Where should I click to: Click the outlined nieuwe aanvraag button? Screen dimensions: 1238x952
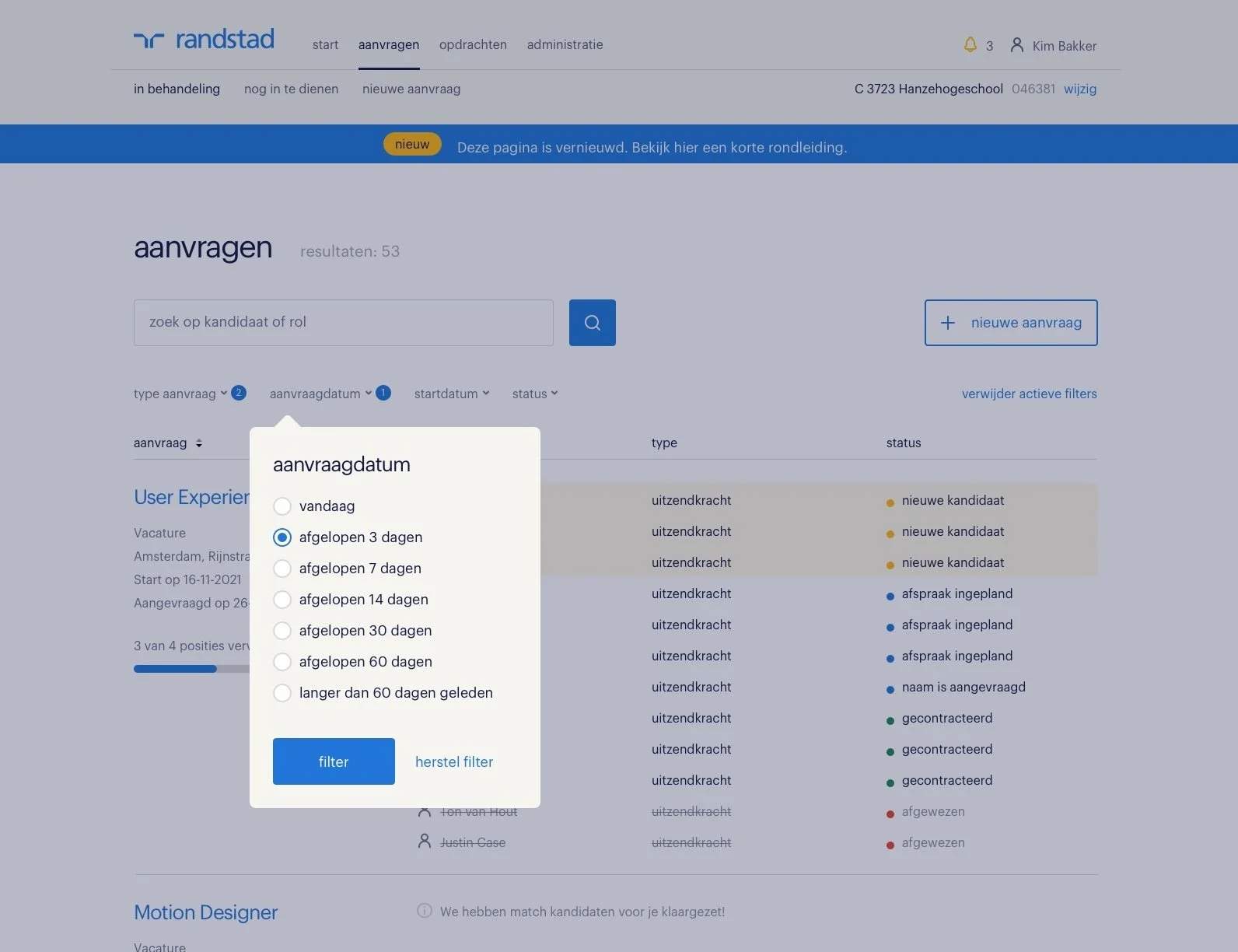coord(1011,323)
